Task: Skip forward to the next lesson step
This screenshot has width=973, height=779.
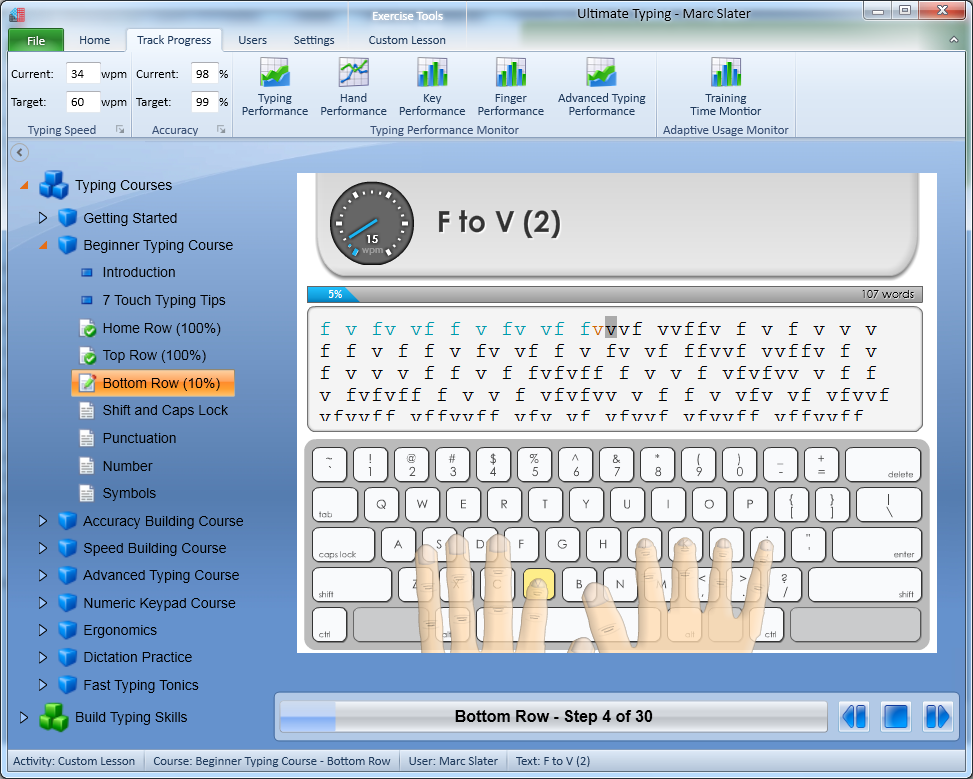Action: tap(938, 716)
